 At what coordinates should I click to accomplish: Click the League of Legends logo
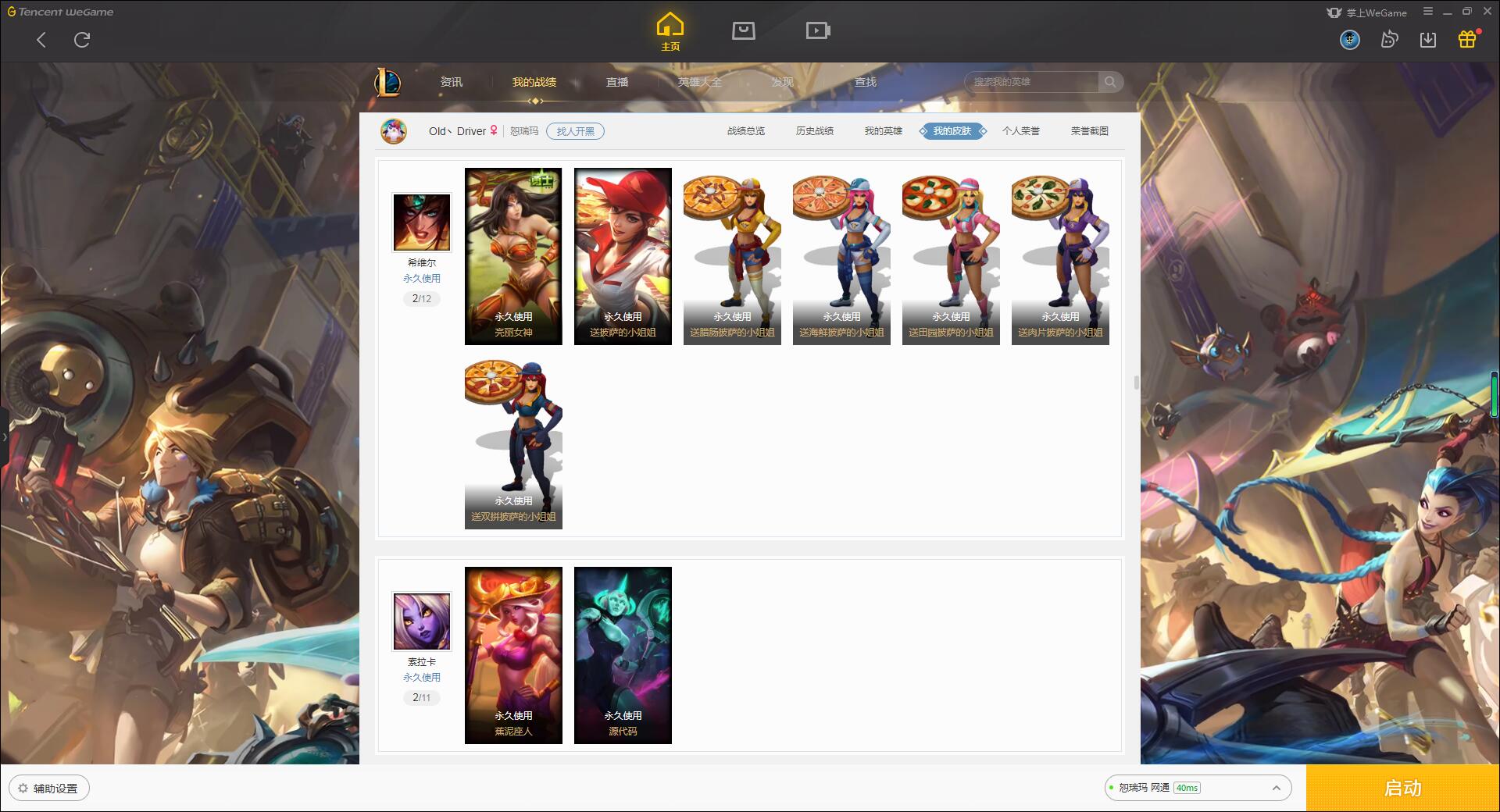tap(387, 82)
